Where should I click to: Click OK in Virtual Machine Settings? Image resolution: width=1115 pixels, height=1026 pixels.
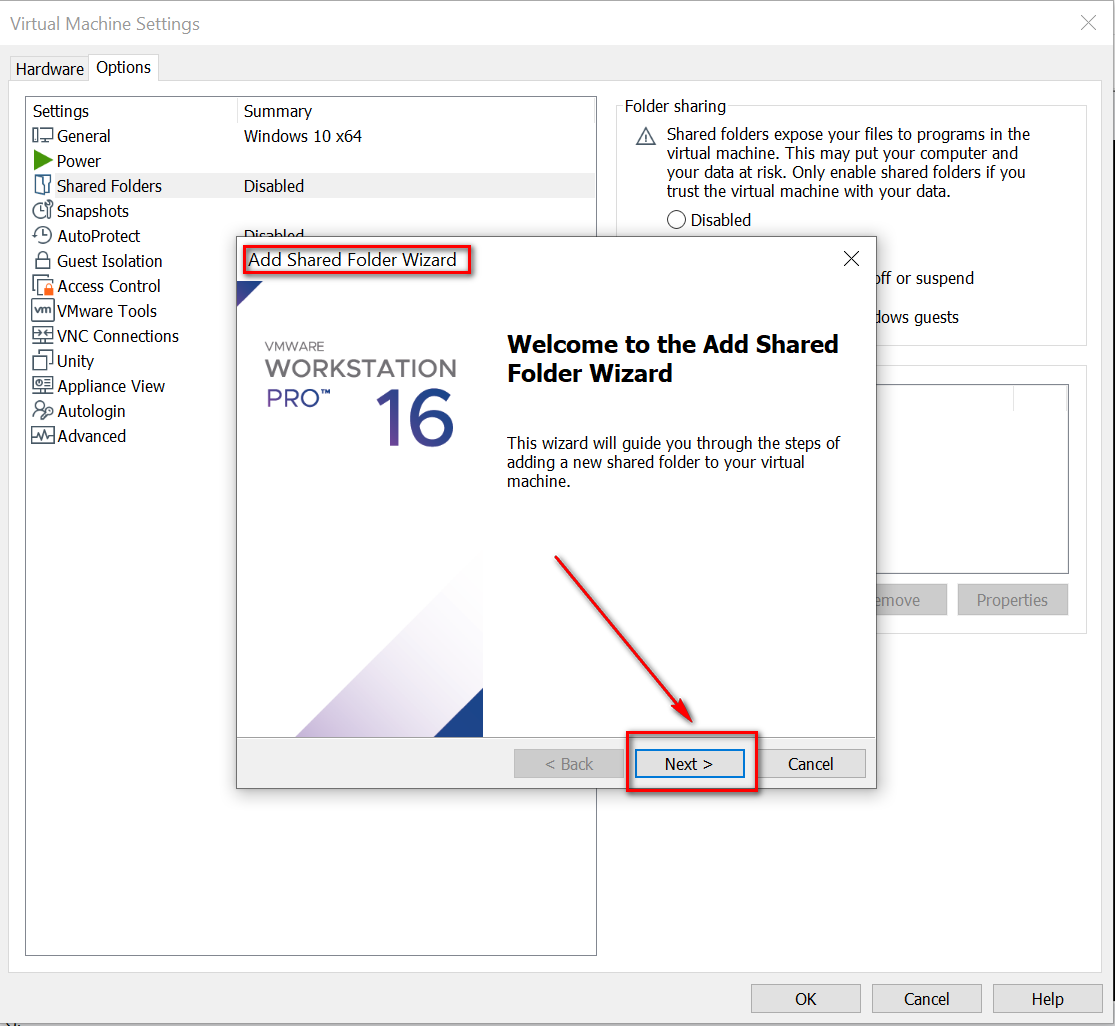(806, 999)
